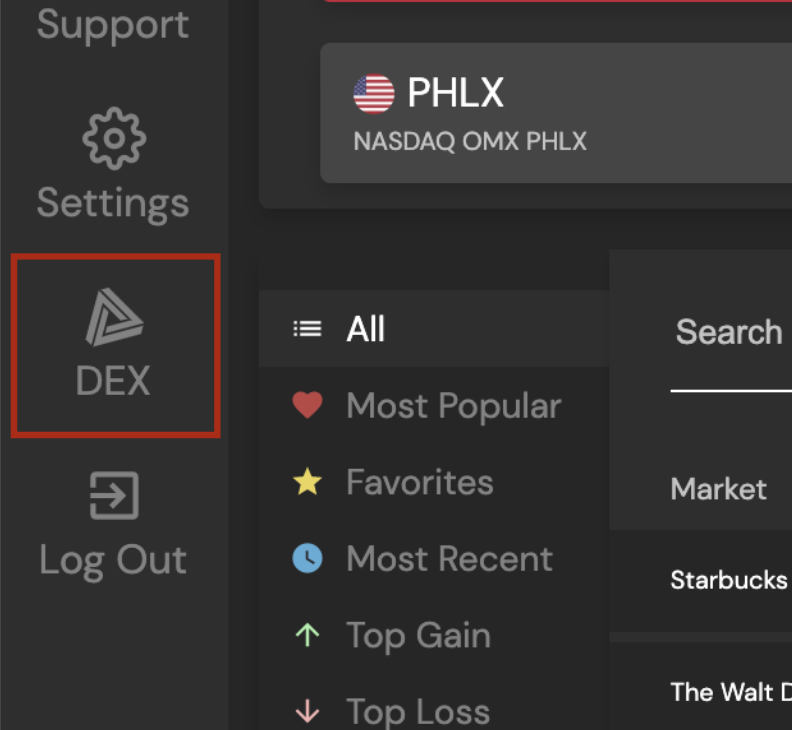Click the Log Out arrow icon
The width and height of the screenshot is (792, 730).
click(114, 495)
